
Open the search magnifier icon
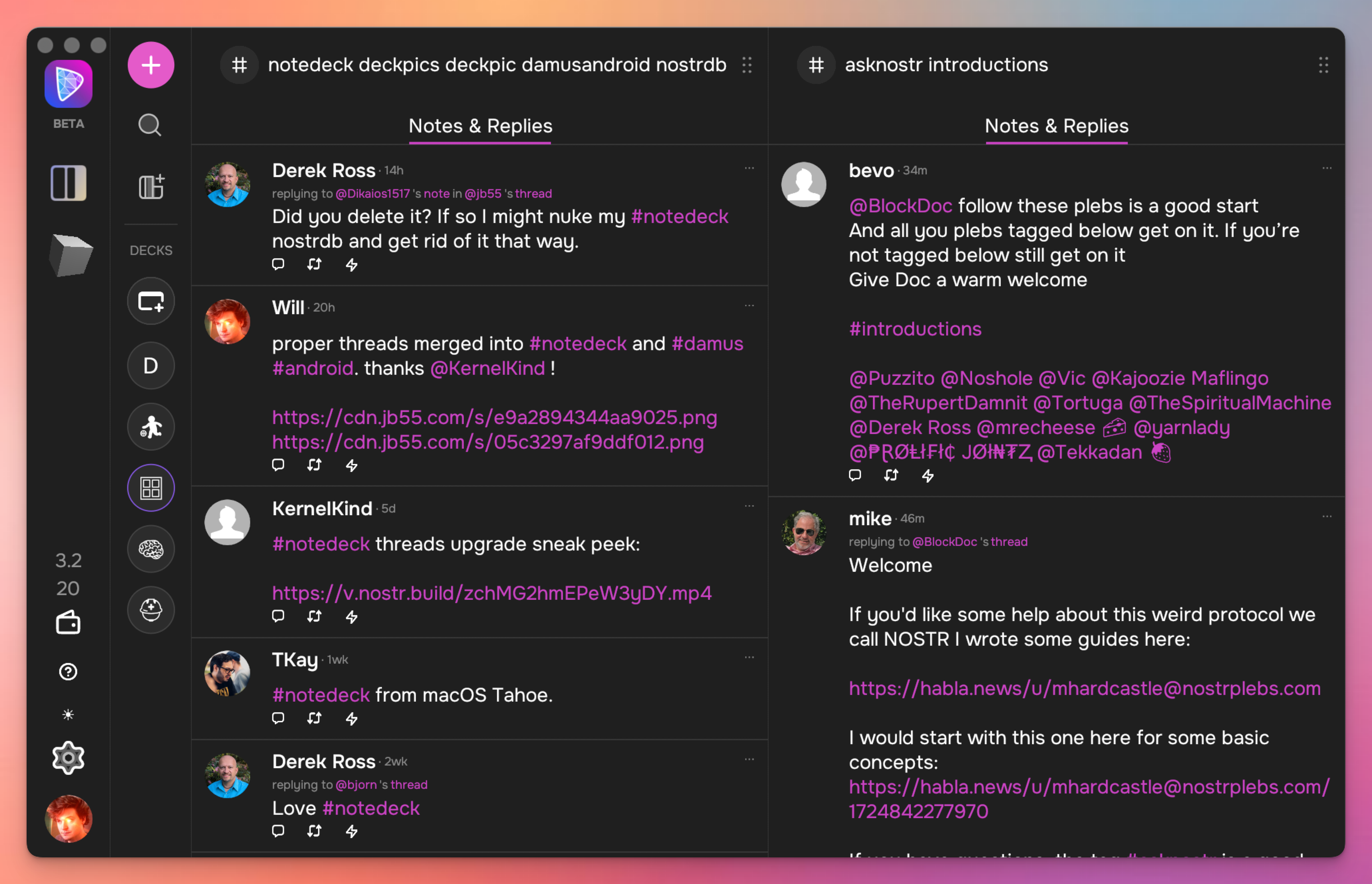(x=150, y=124)
